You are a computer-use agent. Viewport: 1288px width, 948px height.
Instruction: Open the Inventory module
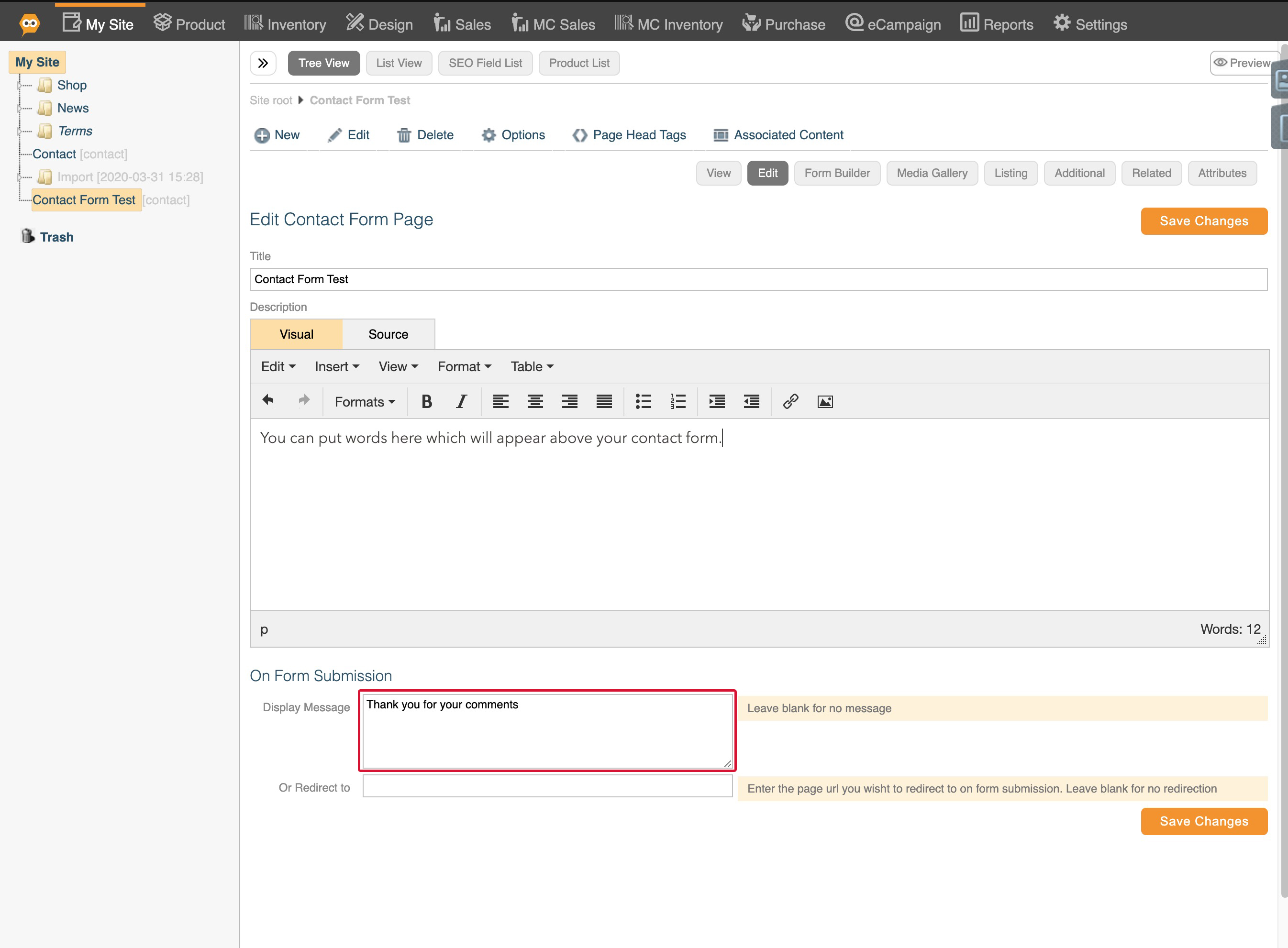(x=285, y=24)
